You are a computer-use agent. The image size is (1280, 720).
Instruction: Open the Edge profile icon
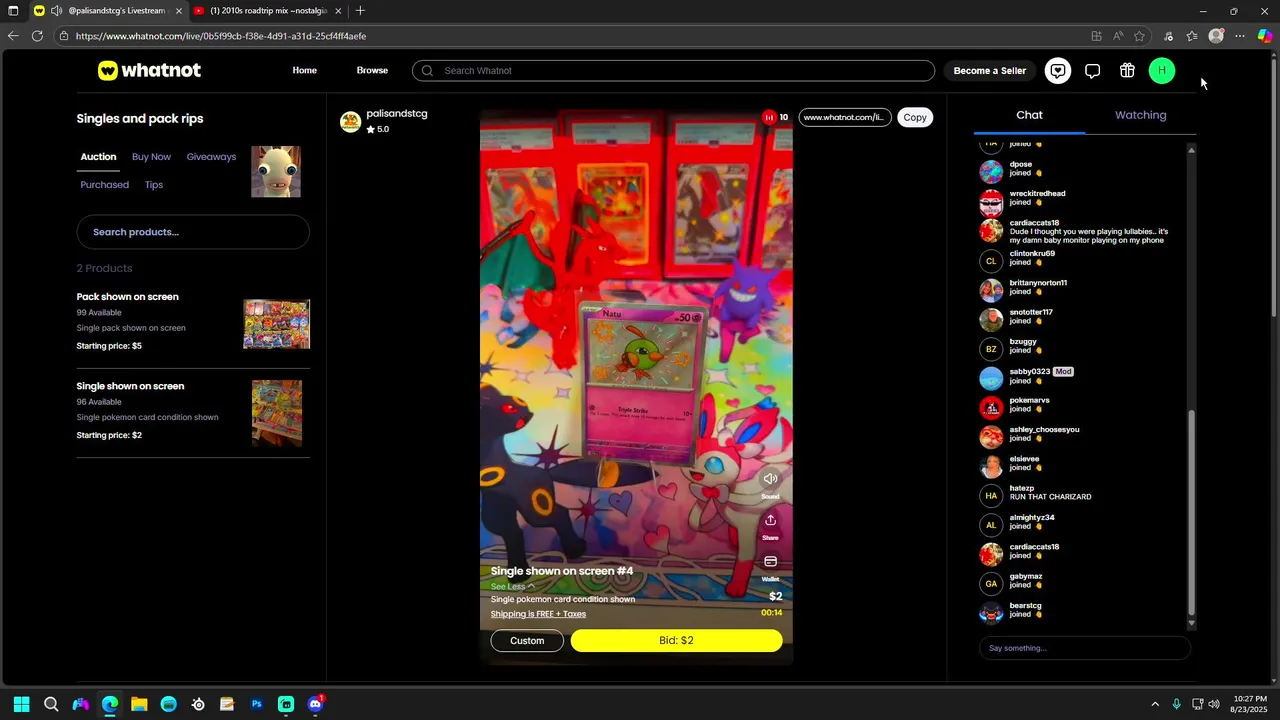[1216, 36]
